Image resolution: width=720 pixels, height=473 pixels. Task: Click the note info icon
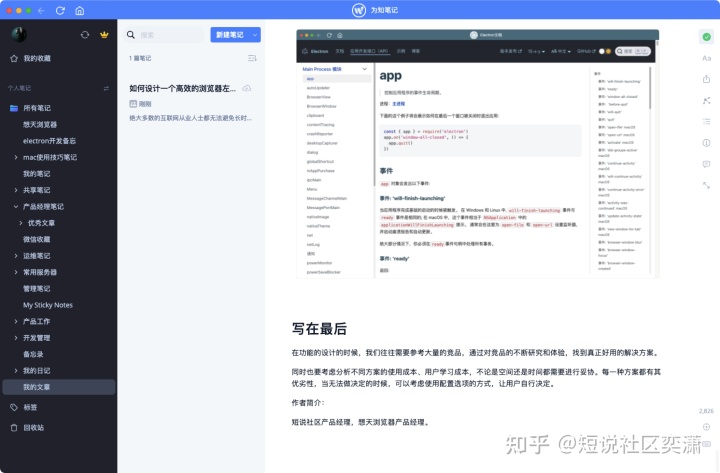click(706, 143)
